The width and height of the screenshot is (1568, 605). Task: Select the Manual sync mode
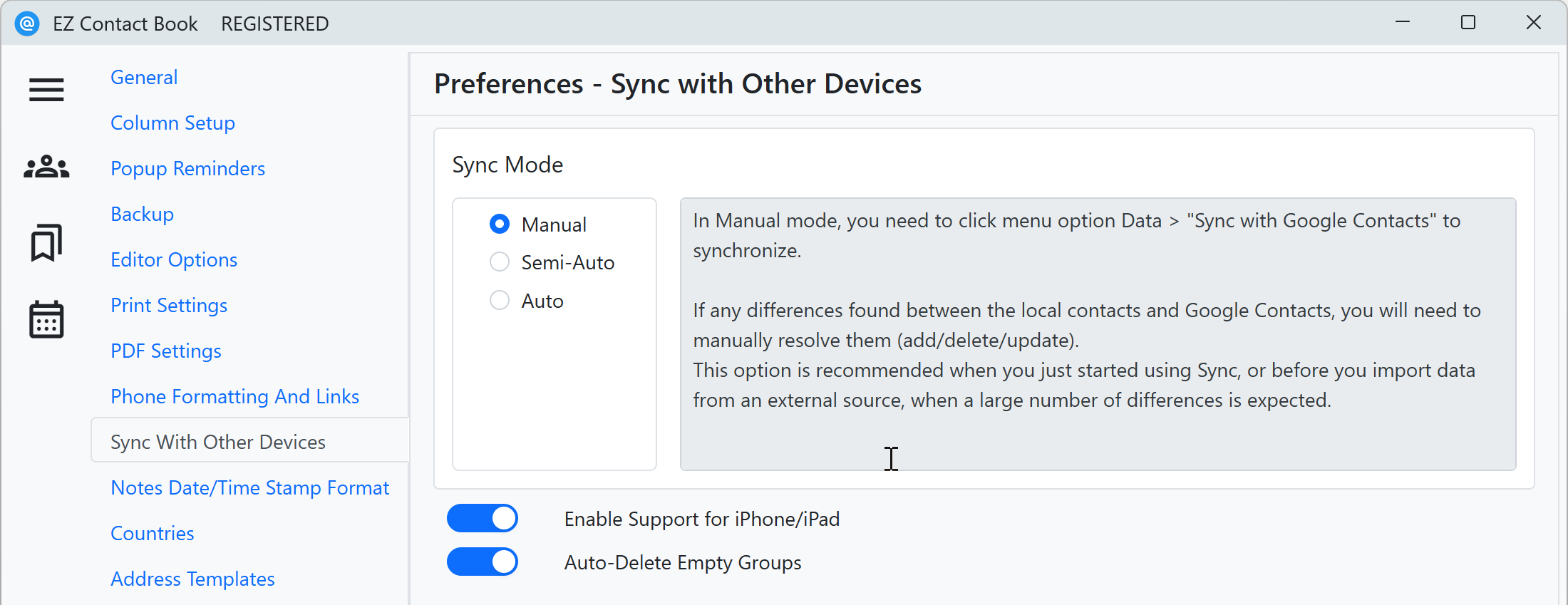(x=500, y=223)
